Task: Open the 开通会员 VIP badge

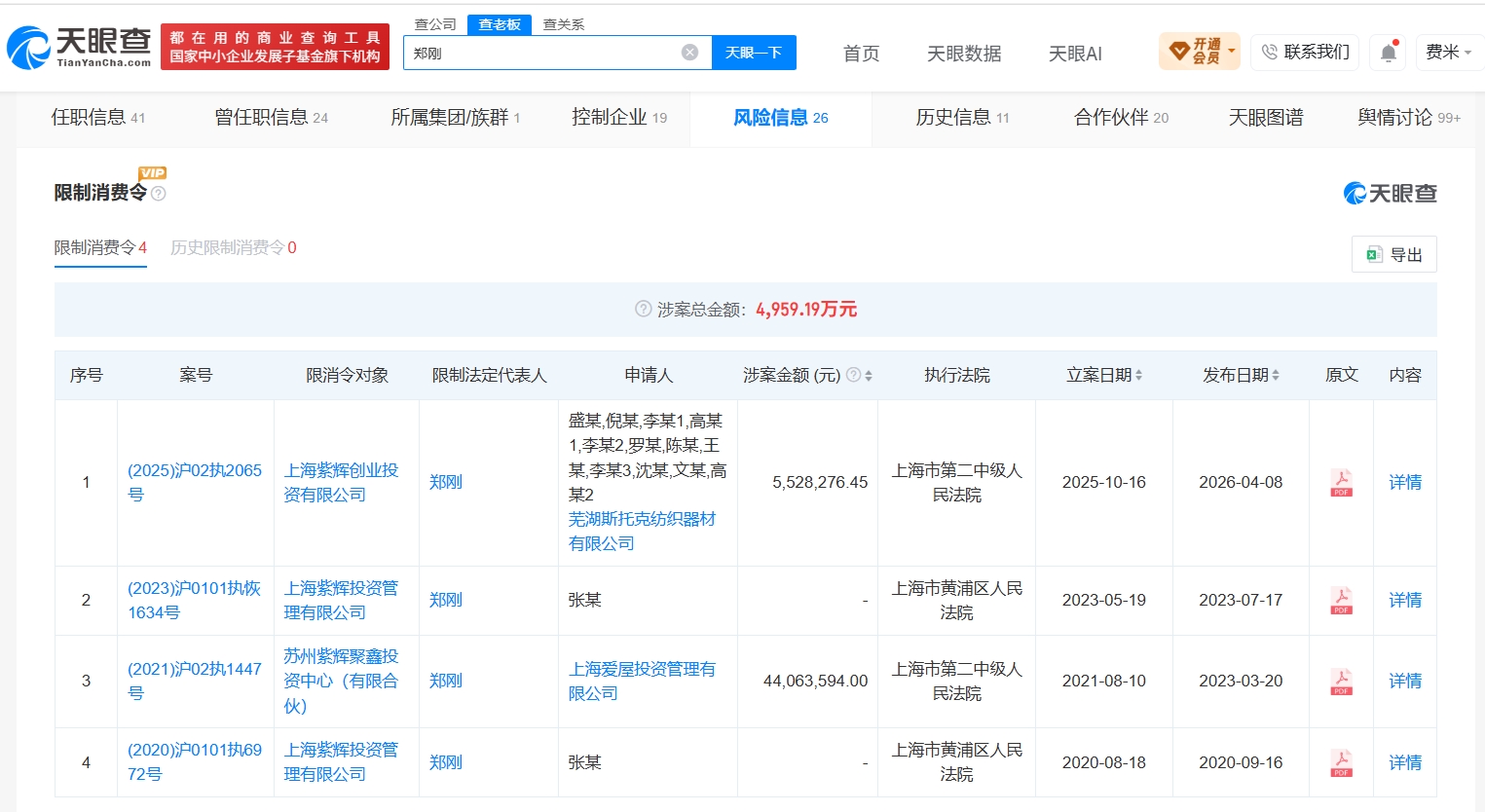Action: 1199,52
